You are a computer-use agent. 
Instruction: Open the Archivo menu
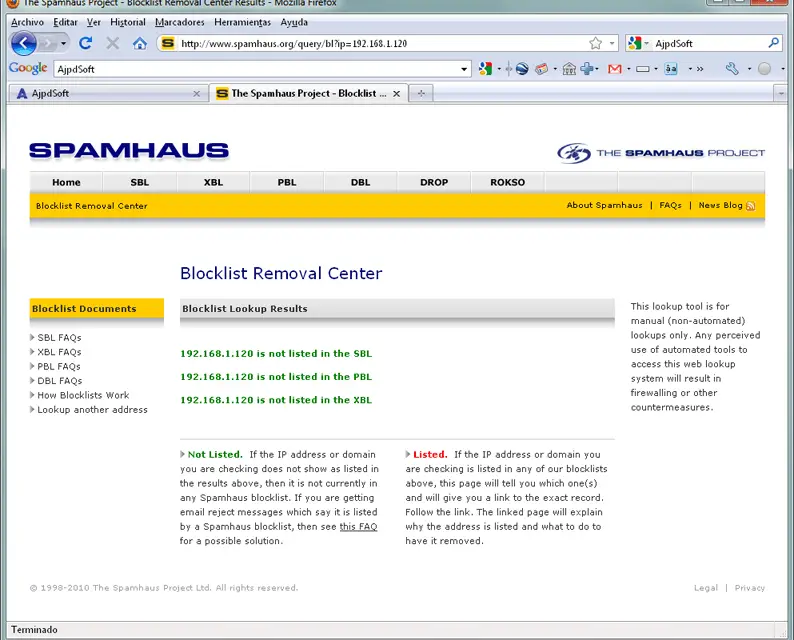27,22
